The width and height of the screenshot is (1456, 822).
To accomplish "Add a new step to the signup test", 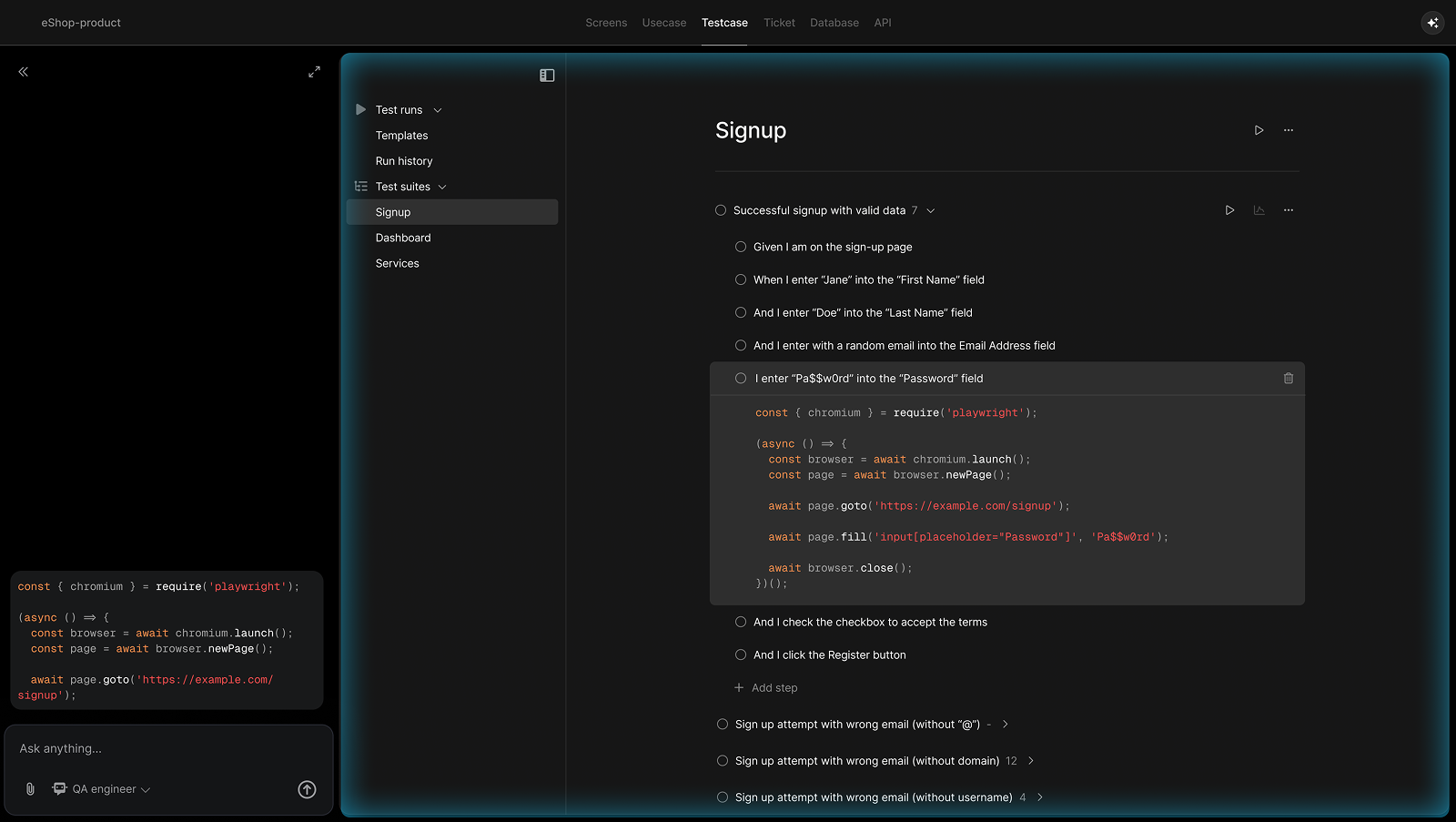I will pyautogui.click(x=766, y=687).
